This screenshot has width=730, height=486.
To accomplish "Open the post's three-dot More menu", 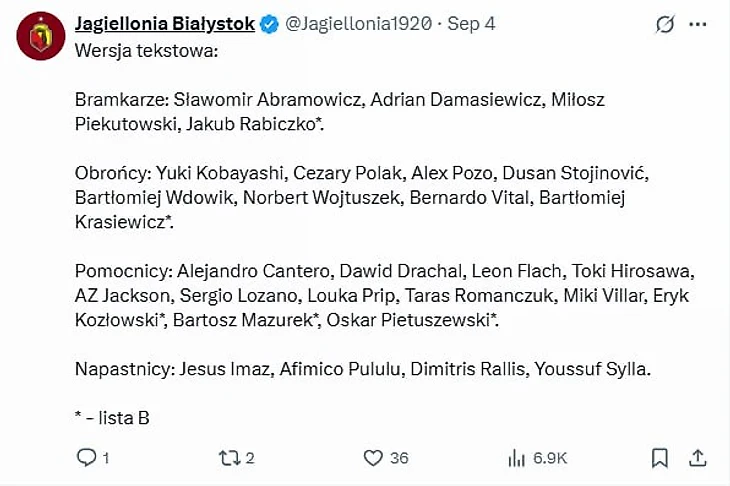I will click(703, 24).
